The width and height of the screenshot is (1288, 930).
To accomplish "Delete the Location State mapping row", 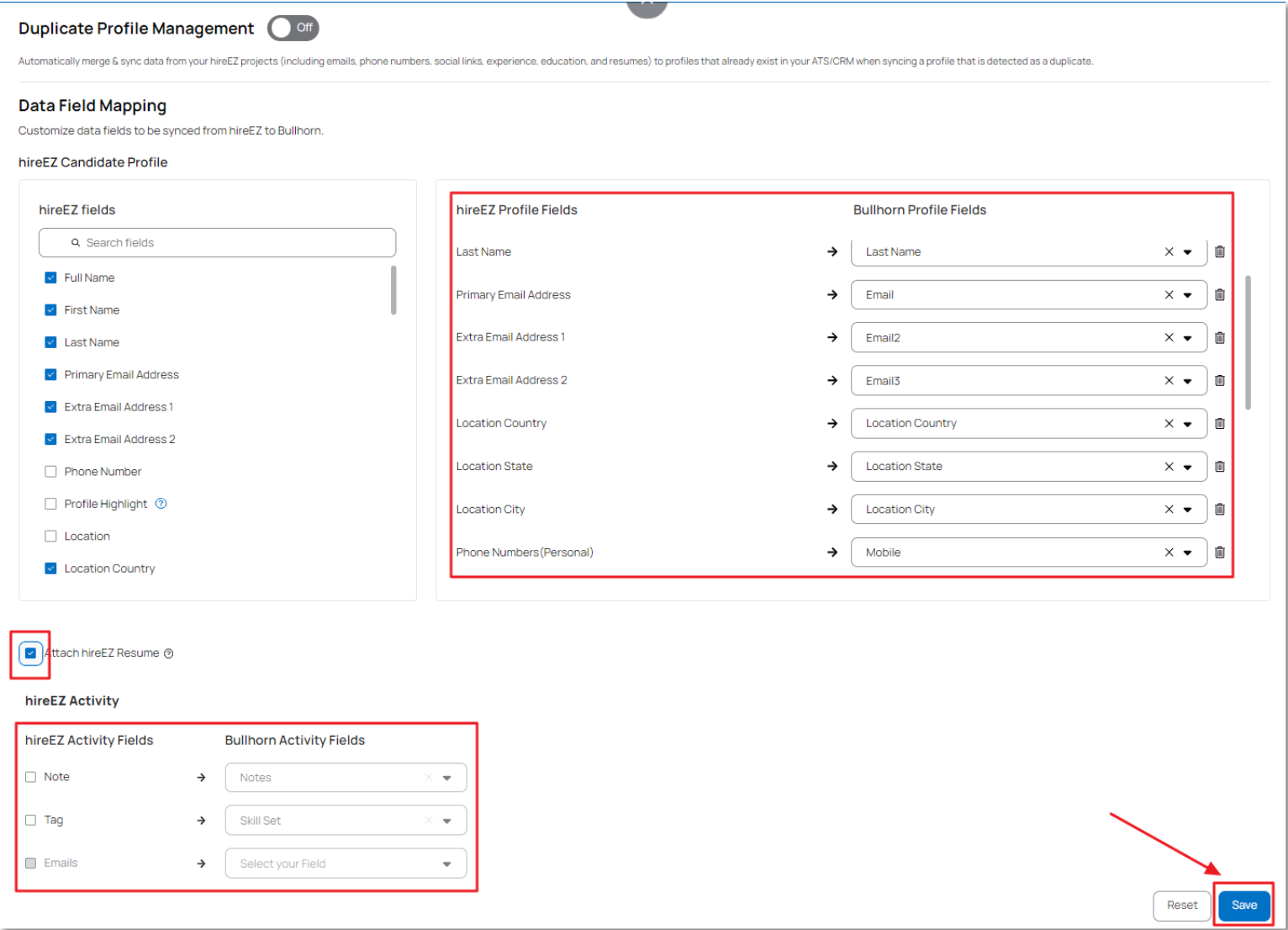I will [1220, 466].
